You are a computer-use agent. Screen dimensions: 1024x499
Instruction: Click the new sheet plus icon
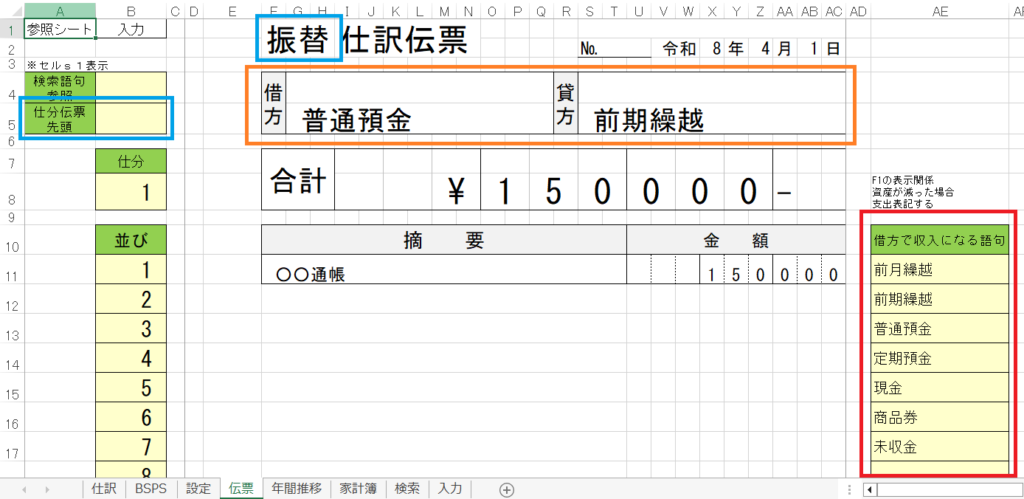tap(506, 489)
